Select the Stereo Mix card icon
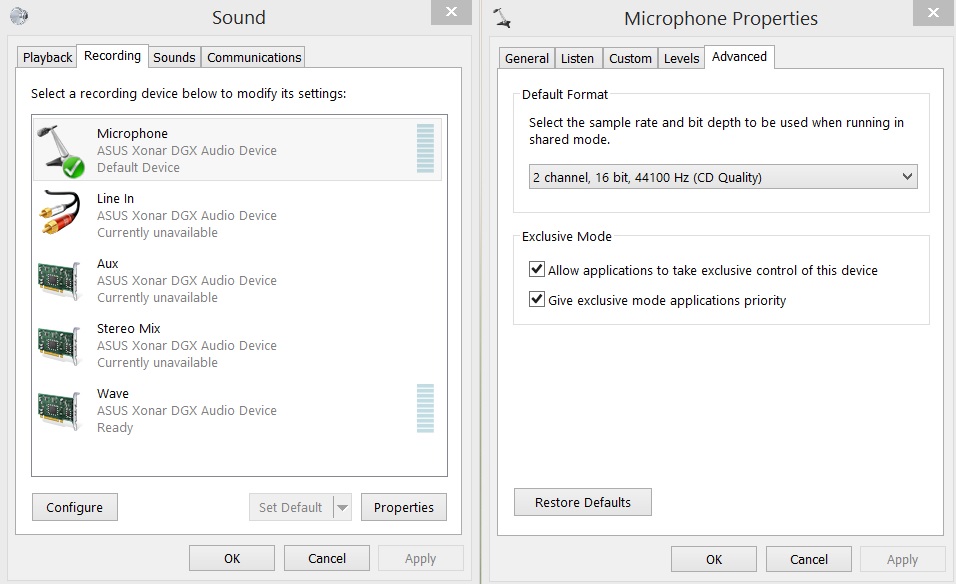Viewport: 956px width, 584px height. pyautogui.click(x=60, y=345)
